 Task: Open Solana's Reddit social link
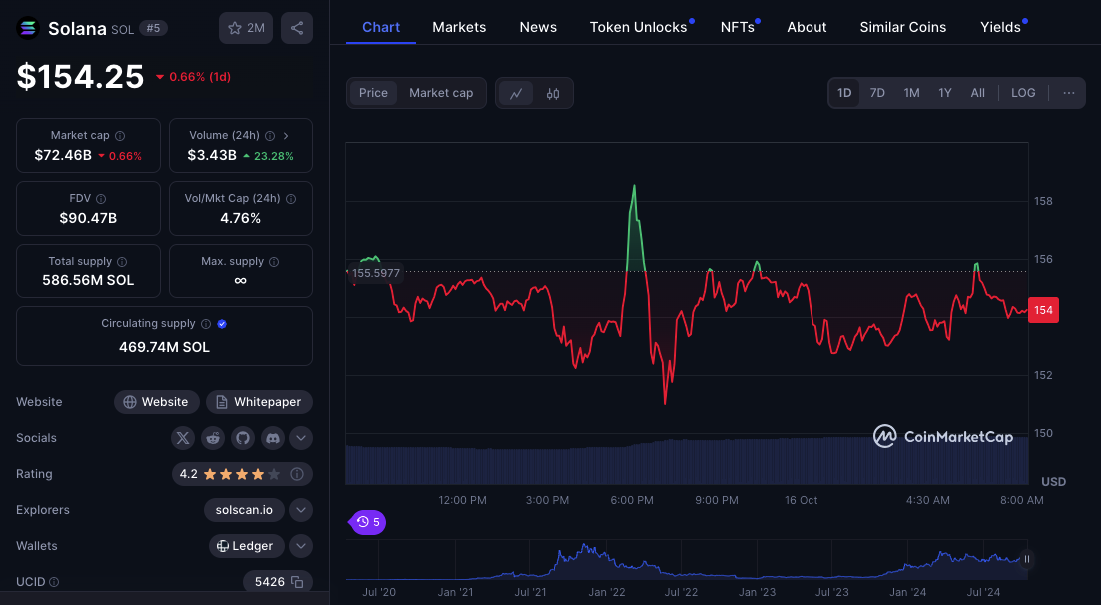point(213,438)
